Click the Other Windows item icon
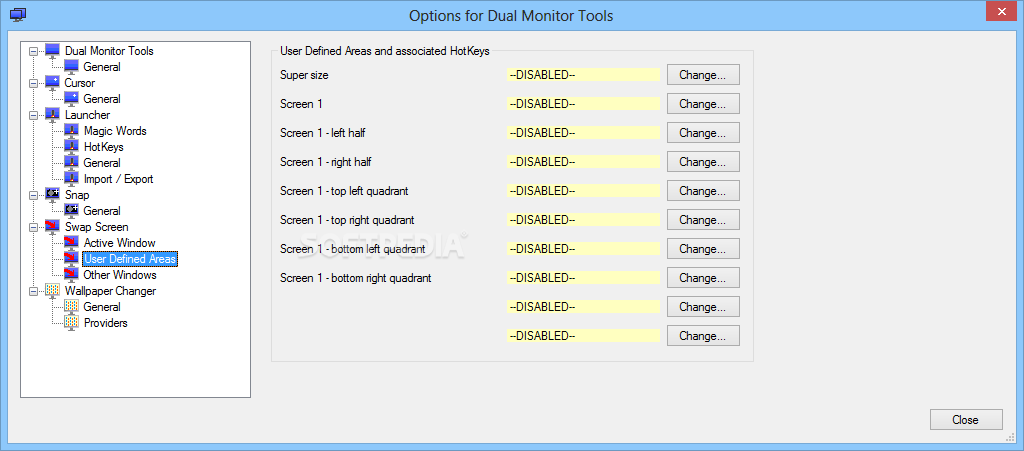Image resolution: width=1024 pixels, height=451 pixels. click(x=71, y=275)
